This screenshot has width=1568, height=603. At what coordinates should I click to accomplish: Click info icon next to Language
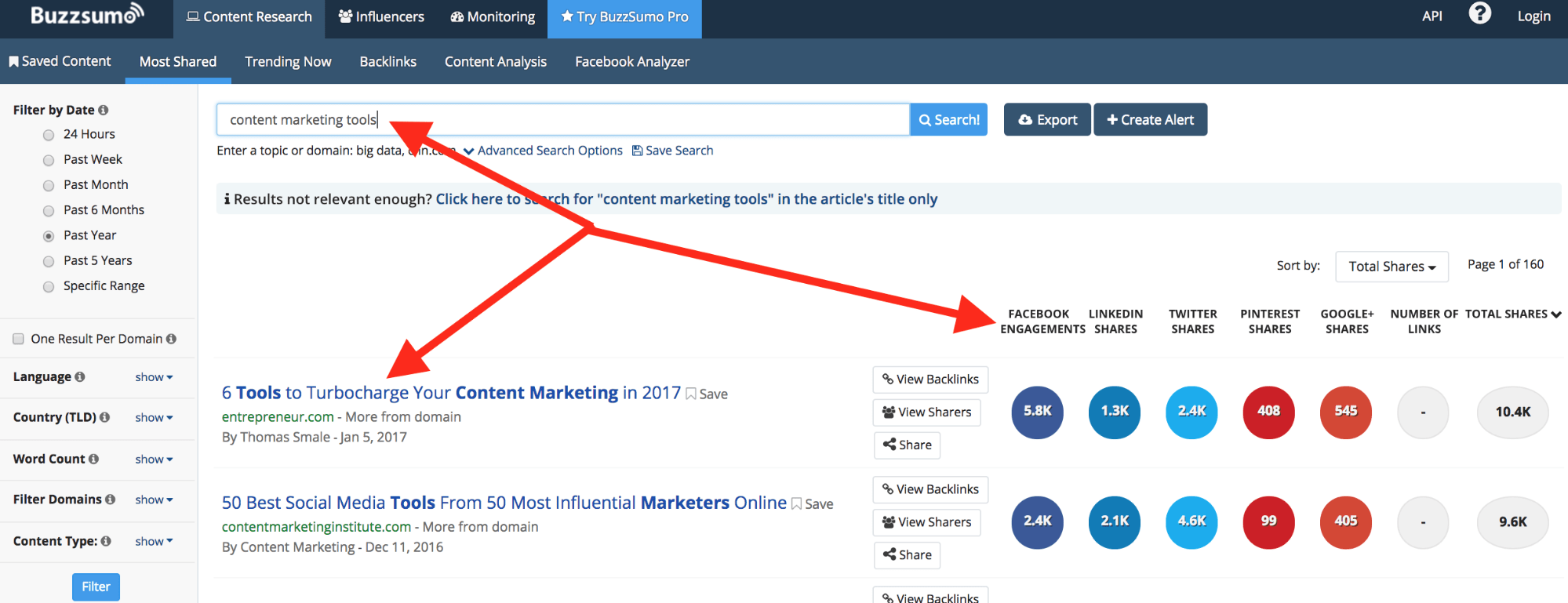point(79,377)
